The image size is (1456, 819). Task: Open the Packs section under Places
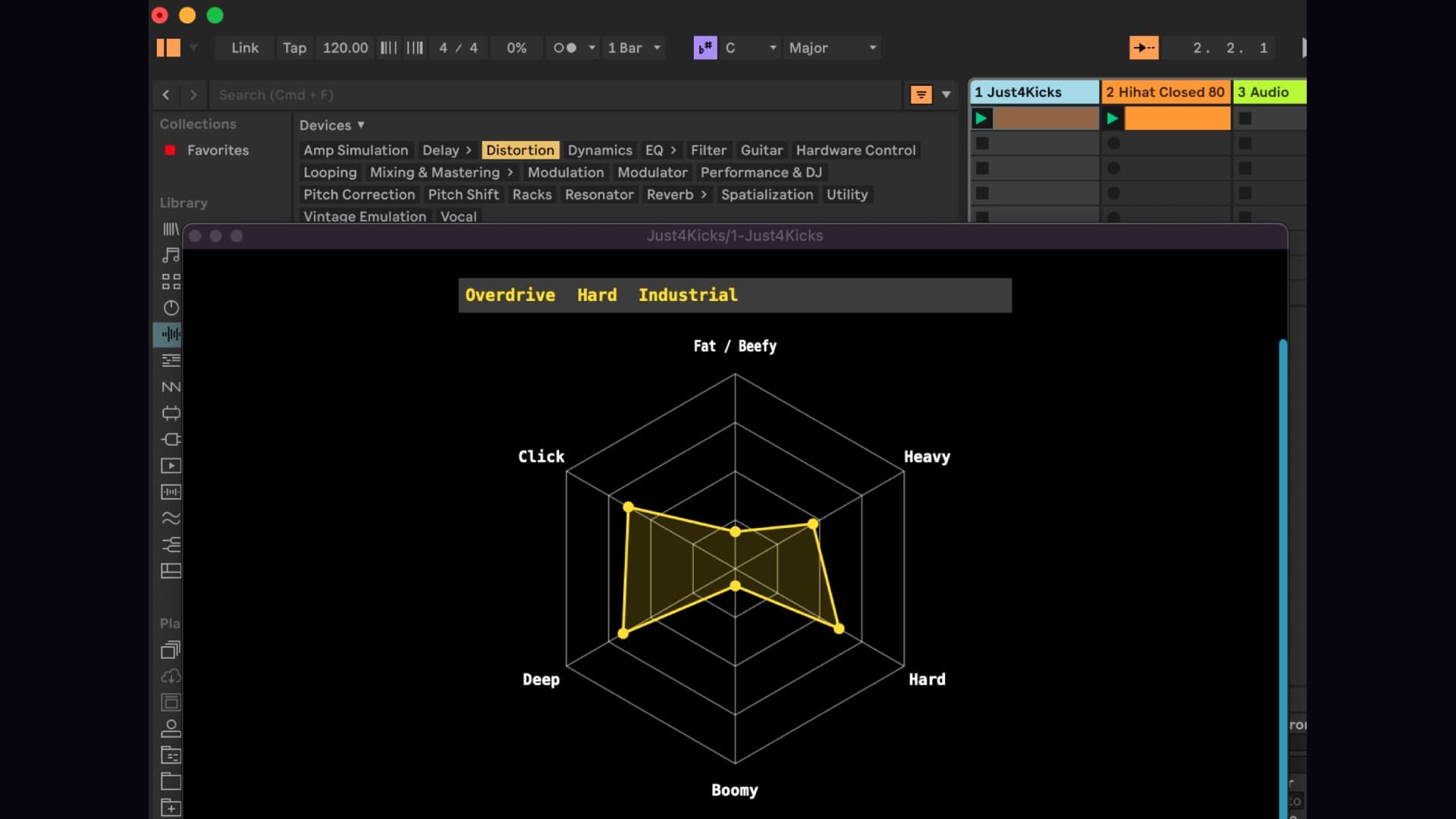point(171,649)
